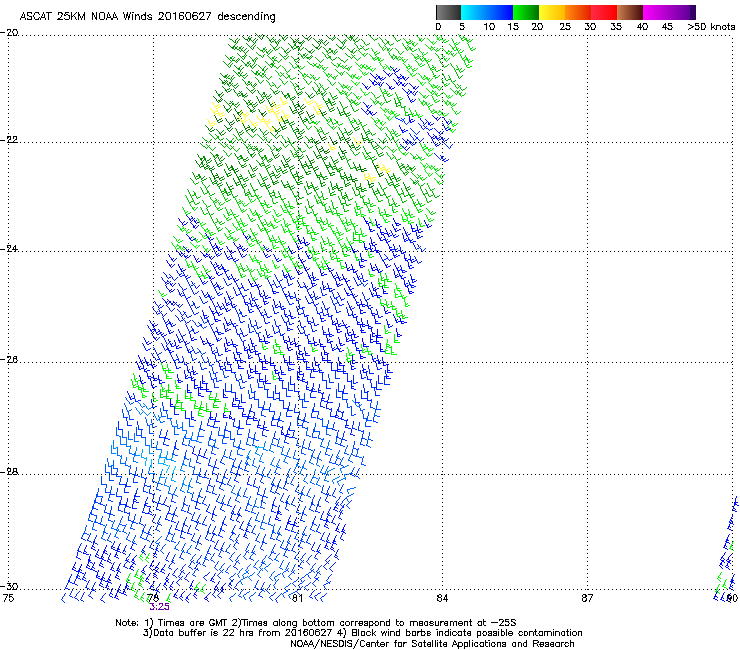Click the '-22' latitude axis label
Screen dimensions: 740x650
click(x=9, y=140)
